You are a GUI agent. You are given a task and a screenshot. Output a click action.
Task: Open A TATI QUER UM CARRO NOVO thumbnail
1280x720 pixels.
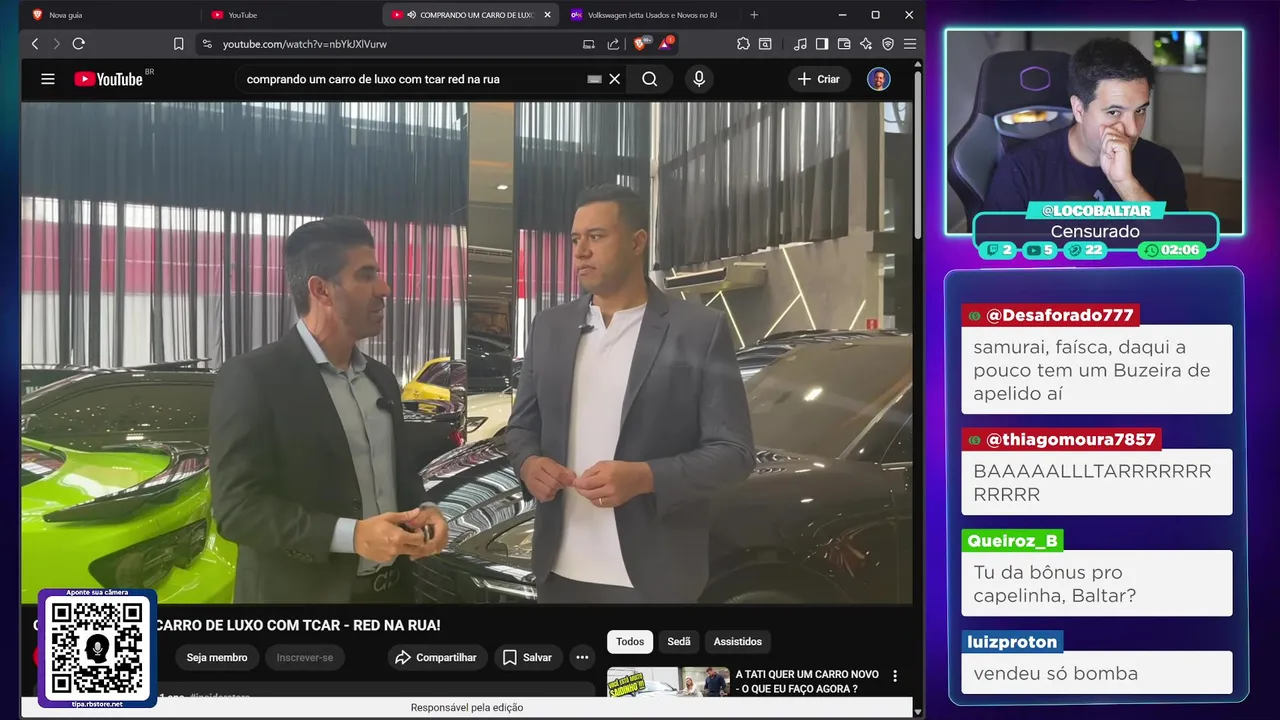(x=668, y=682)
